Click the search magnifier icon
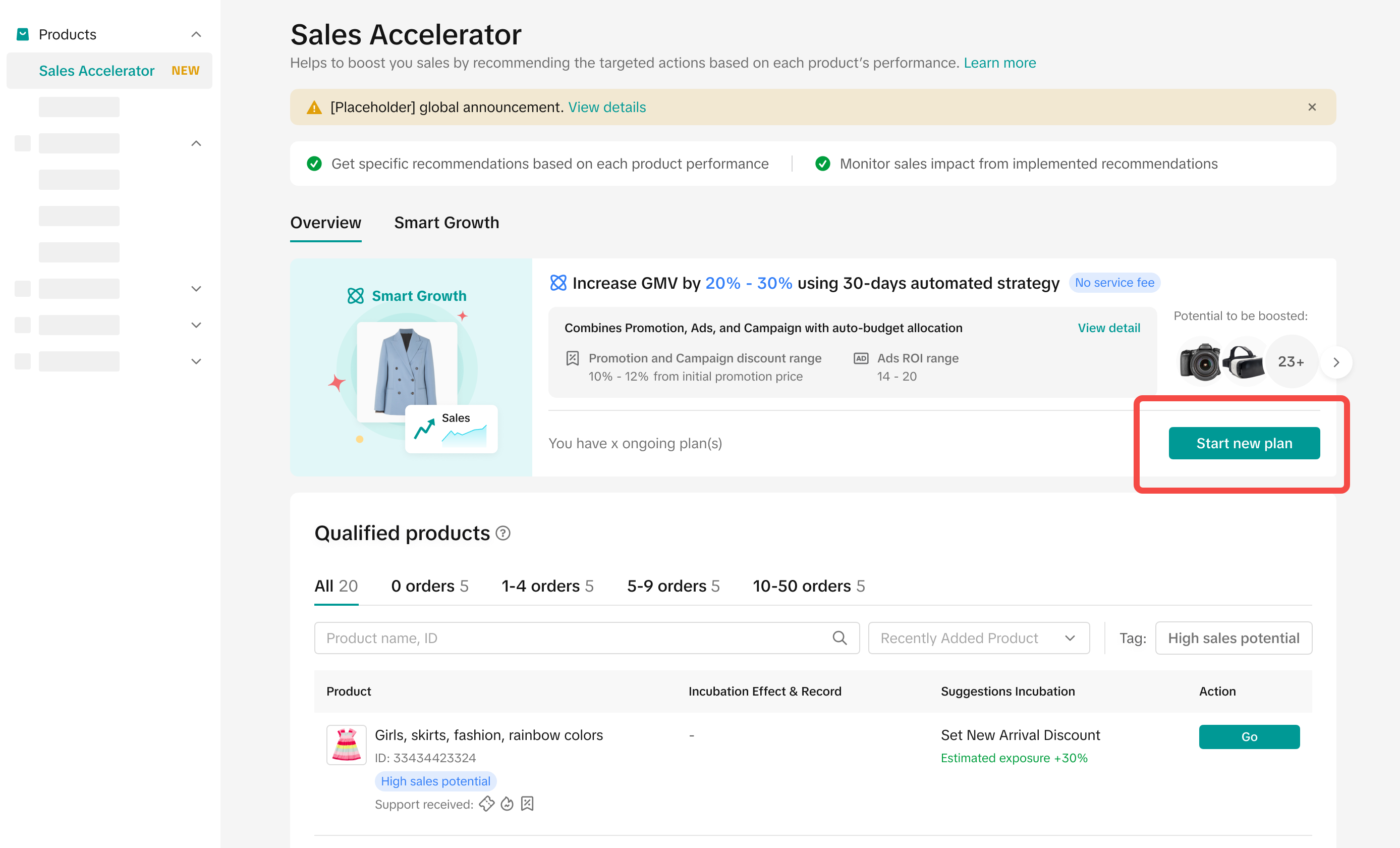The width and height of the screenshot is (1400, 848). tap(839, 638)
